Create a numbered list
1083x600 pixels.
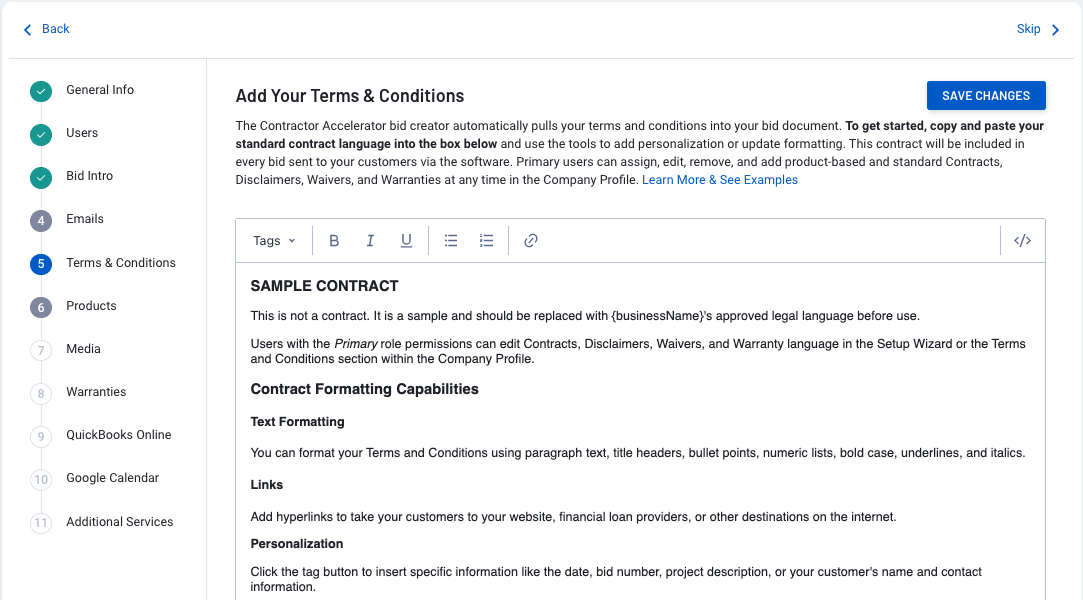486,240
